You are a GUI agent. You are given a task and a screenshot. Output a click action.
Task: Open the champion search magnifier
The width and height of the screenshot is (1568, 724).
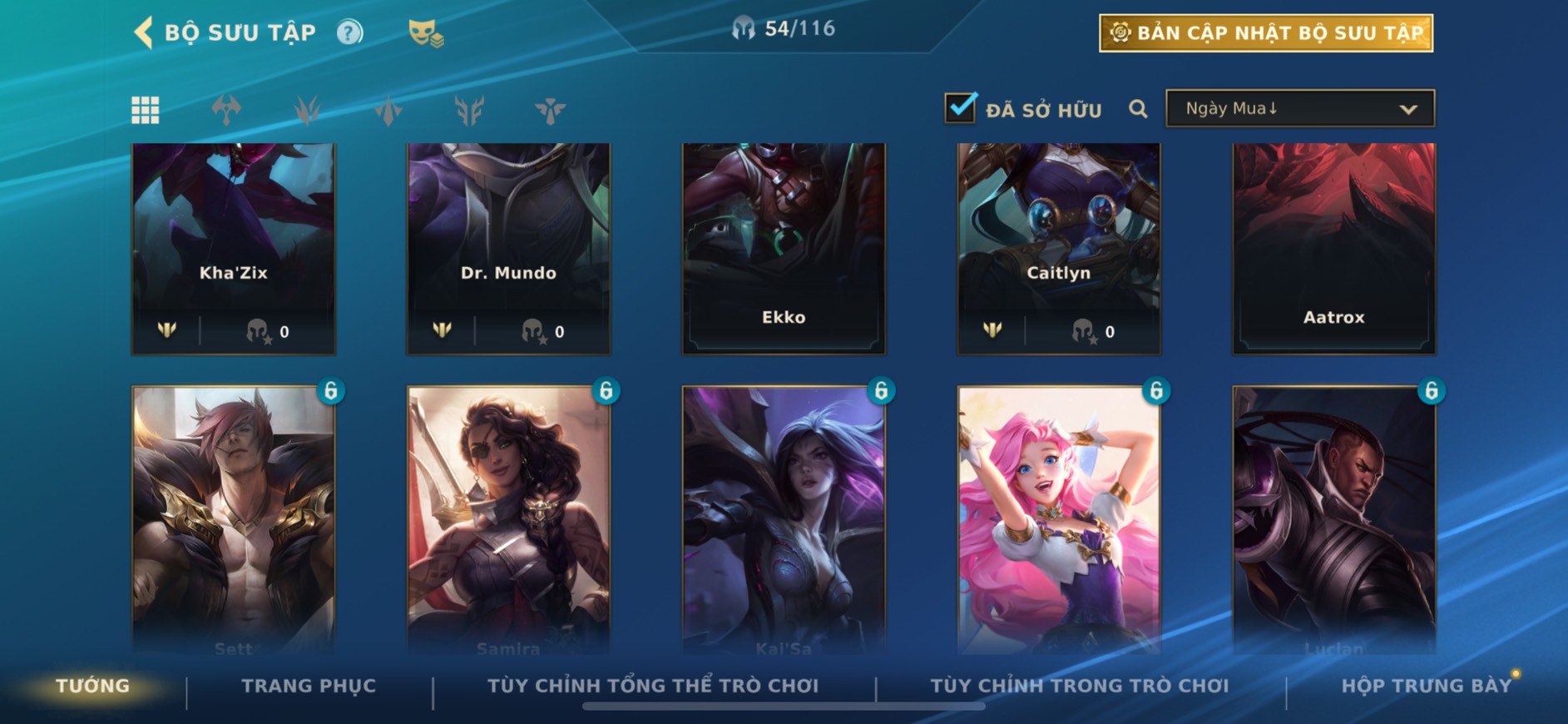[1138, 109]
